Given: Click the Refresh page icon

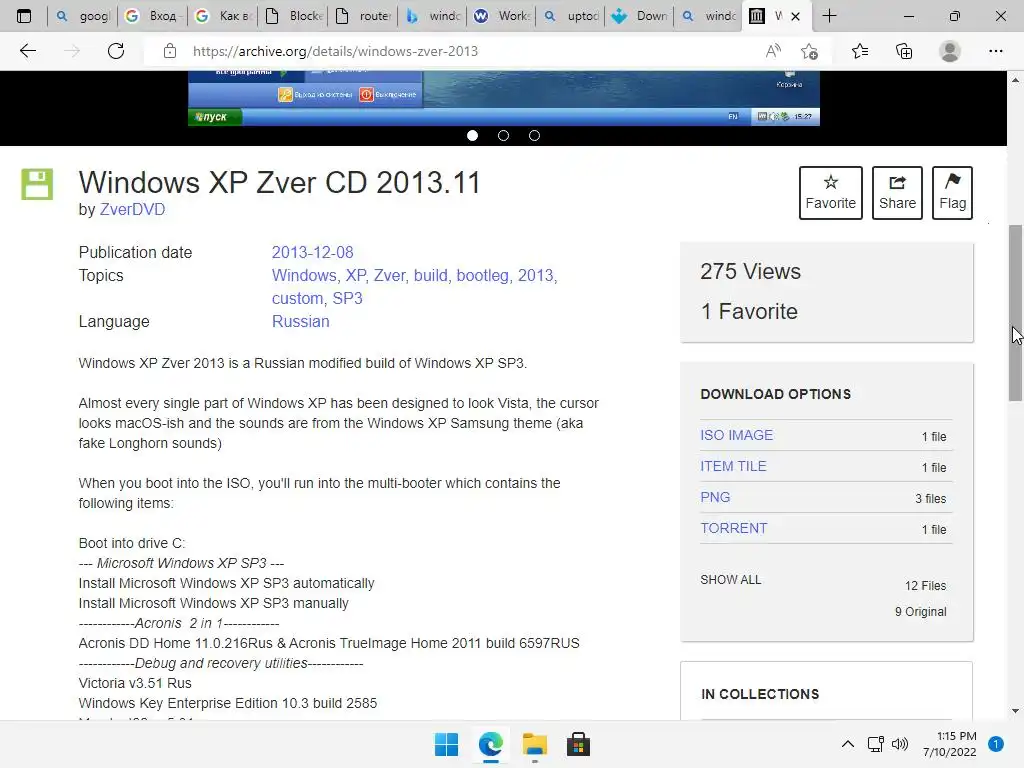Looking at the screenshot, I should pyautogui.click(x=116, y=51).
